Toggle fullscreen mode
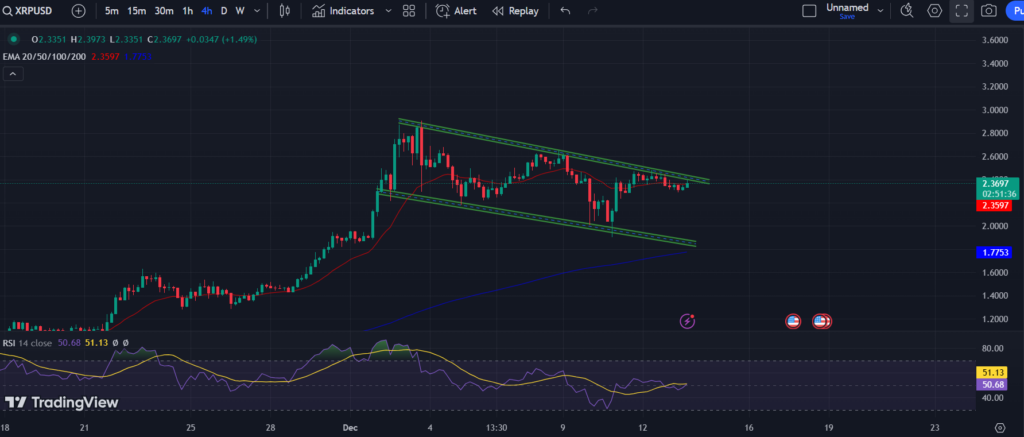The width and height of the screenshot is (1024, 437). (x=961, y=11)
